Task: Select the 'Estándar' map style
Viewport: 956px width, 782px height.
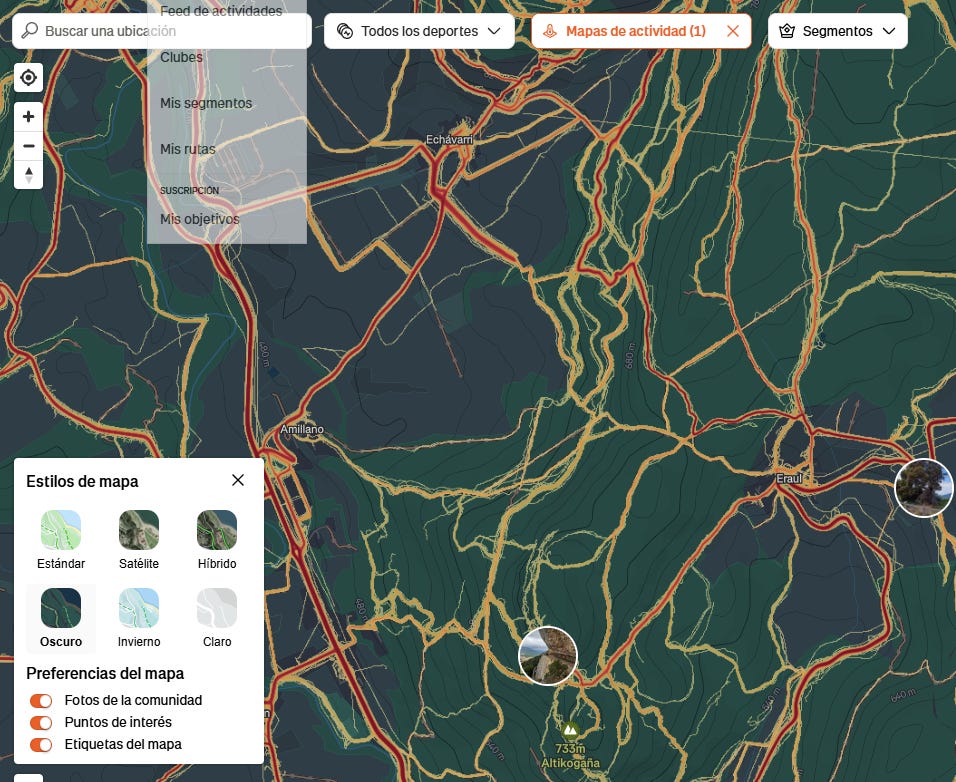Action: tap(61, 540)
